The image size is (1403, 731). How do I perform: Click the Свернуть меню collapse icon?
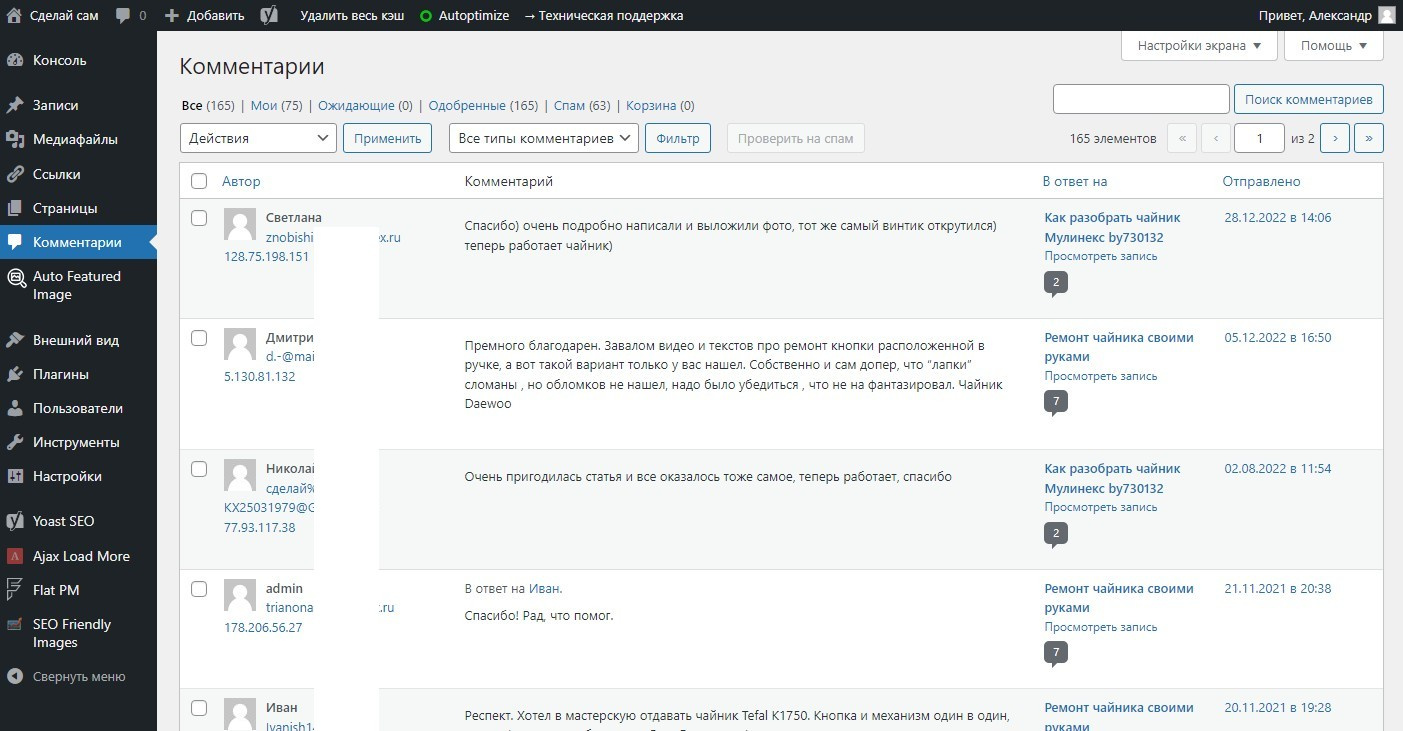coord(15,676)
